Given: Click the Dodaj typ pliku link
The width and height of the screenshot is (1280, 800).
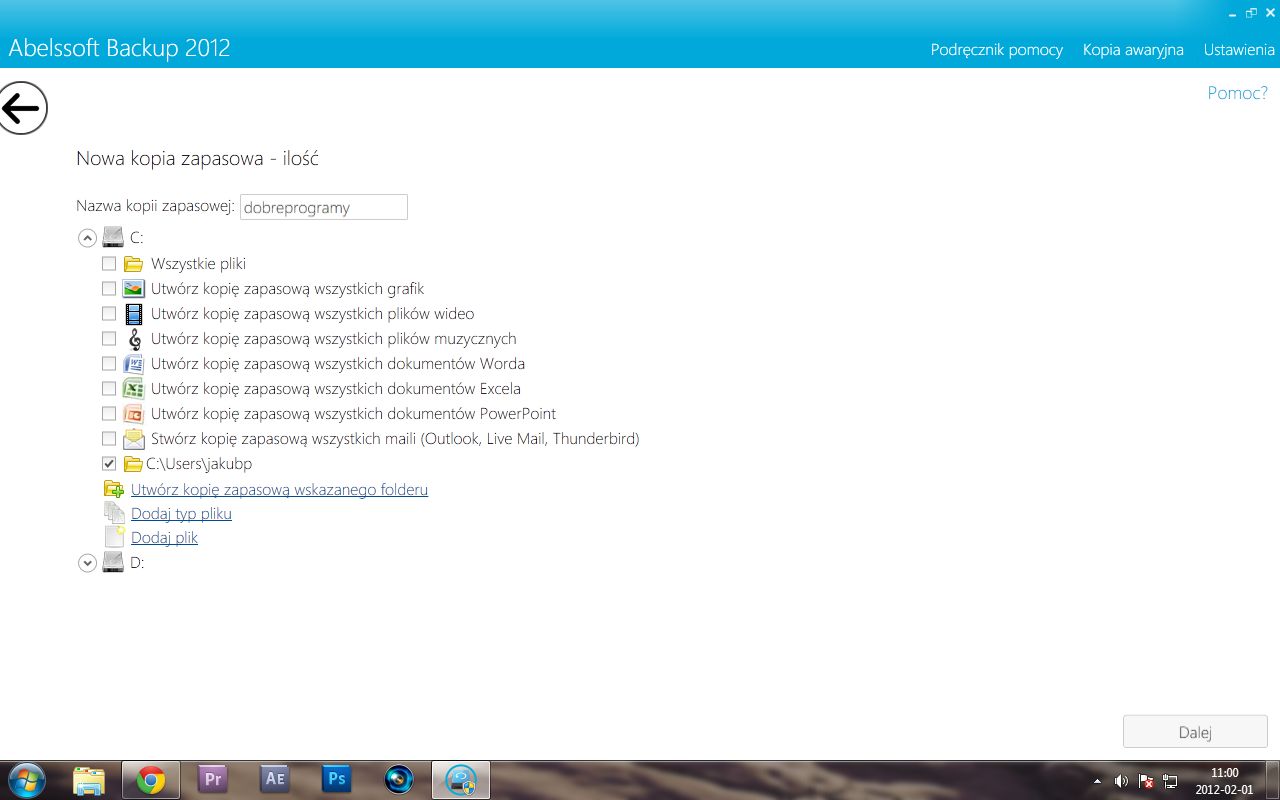Looking at the screenshot, I should coord(181,513).
